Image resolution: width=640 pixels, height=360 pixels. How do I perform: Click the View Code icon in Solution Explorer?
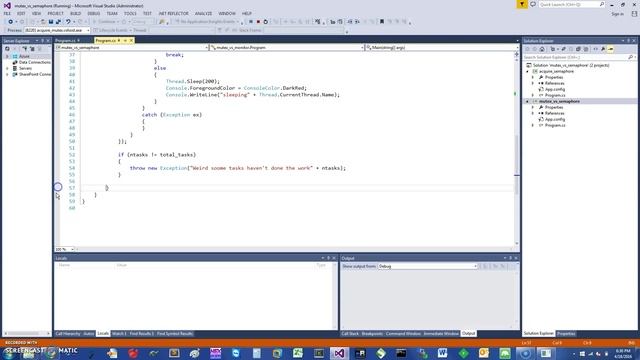tap(596, 49)
